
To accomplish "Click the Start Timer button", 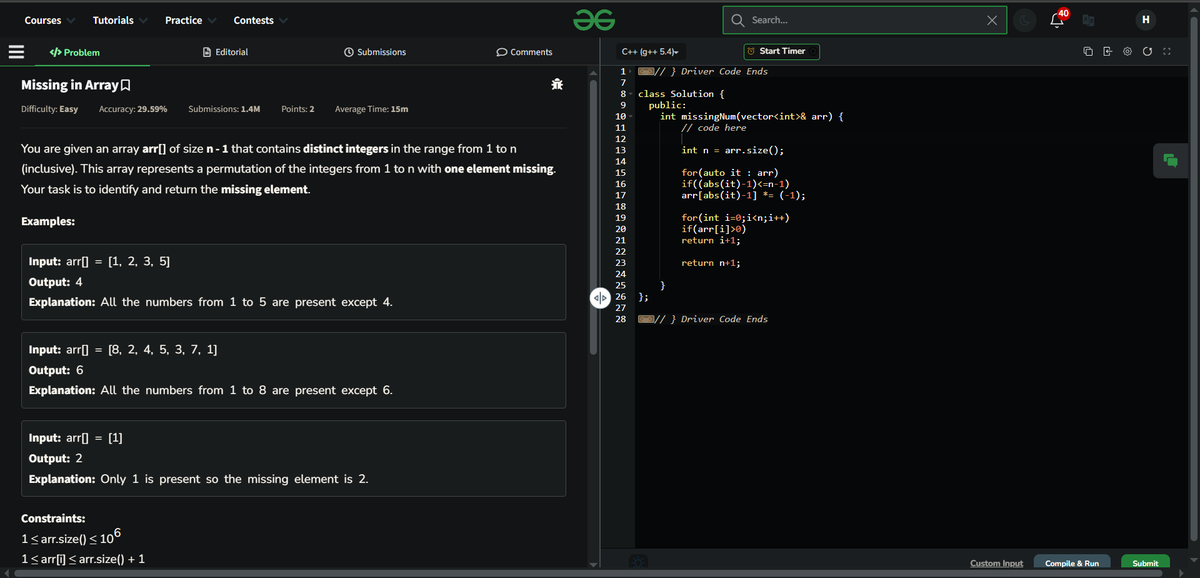I will point(780,51).
